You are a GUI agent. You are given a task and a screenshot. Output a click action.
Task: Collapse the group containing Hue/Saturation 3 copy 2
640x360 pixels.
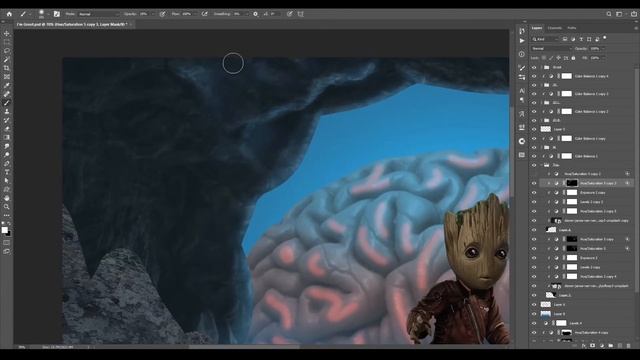(x=542, y=165)
